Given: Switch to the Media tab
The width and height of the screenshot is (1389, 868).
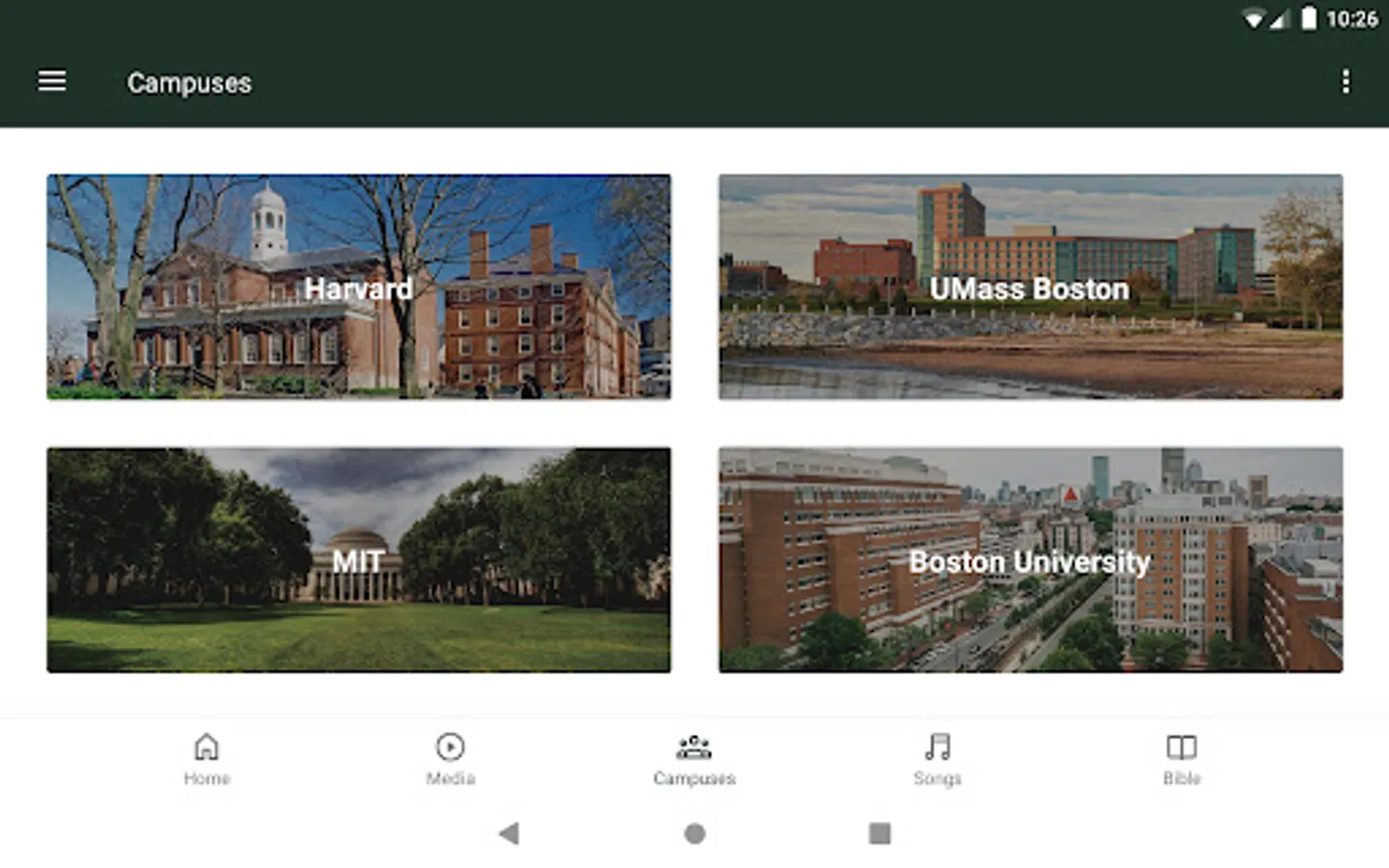Looking at the screenshot, I should tap(450, 760).
